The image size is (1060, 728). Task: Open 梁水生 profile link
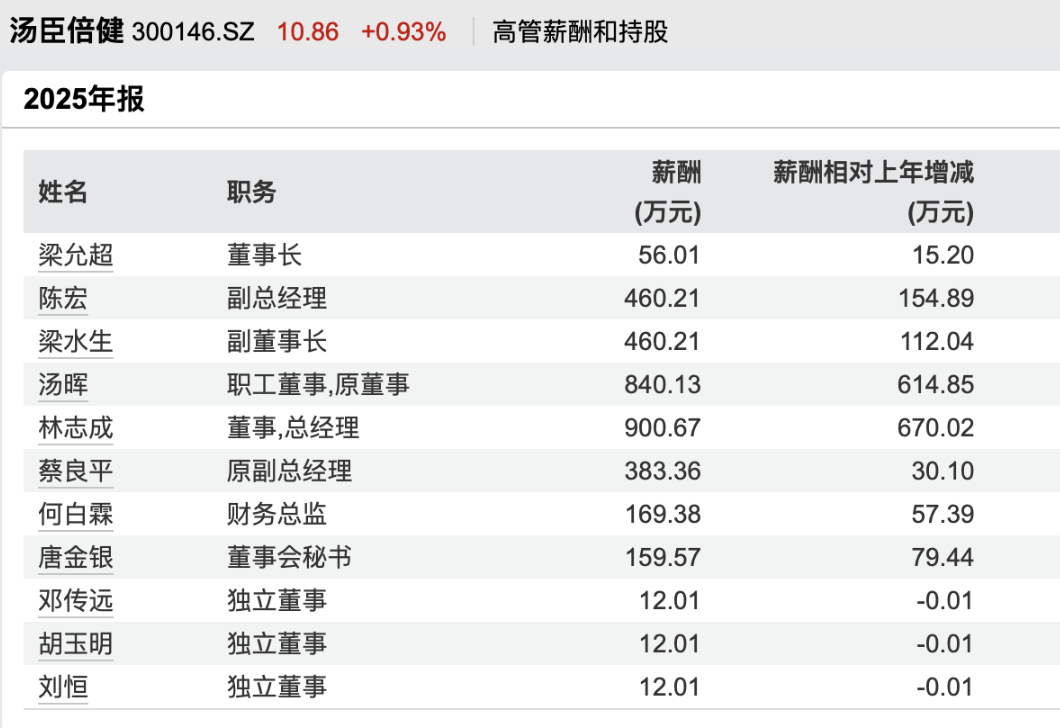click(x=76, y=342)
